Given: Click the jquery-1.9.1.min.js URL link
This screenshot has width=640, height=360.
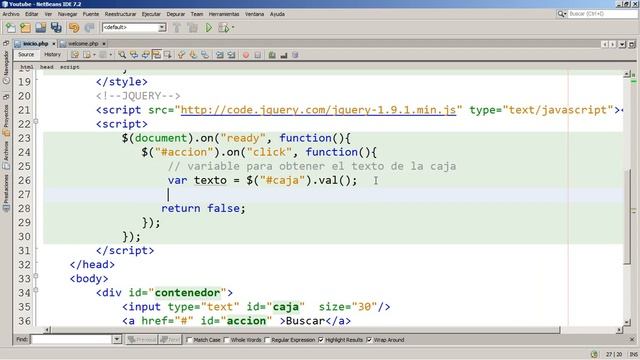Looking at the screenshot, I should (x=318, y=110).
